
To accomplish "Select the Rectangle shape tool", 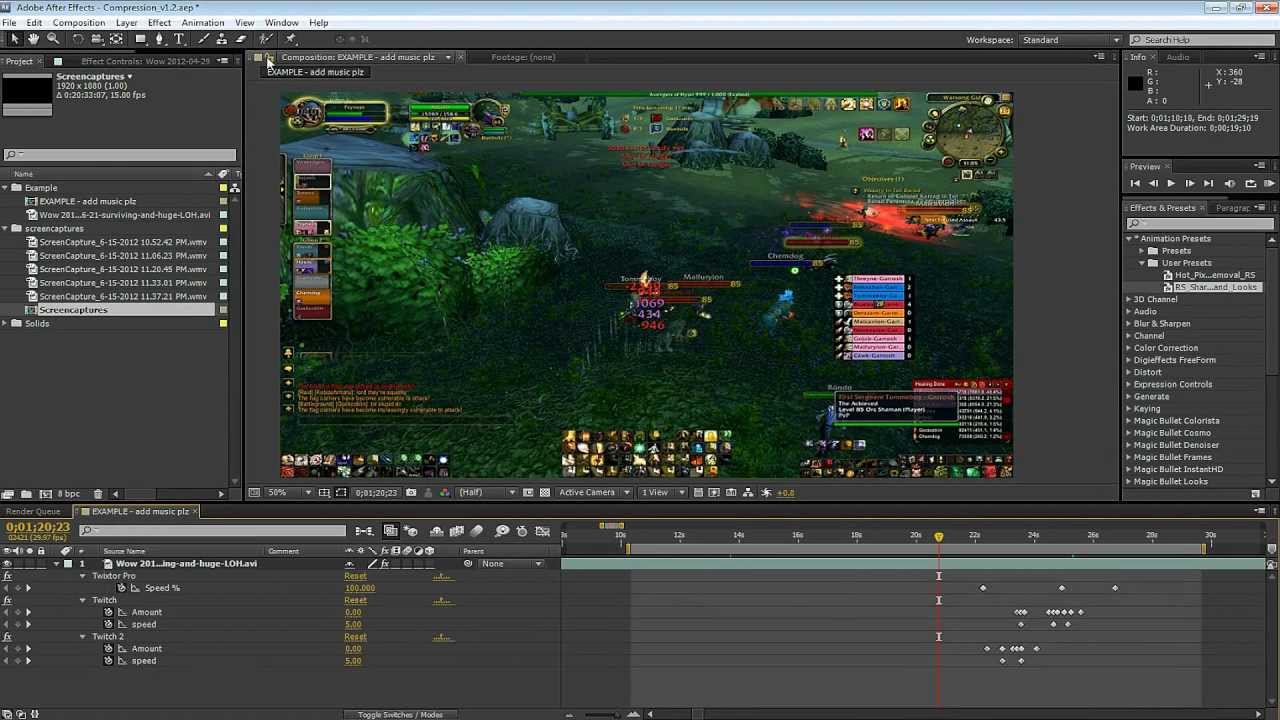I will click(141, 39).
